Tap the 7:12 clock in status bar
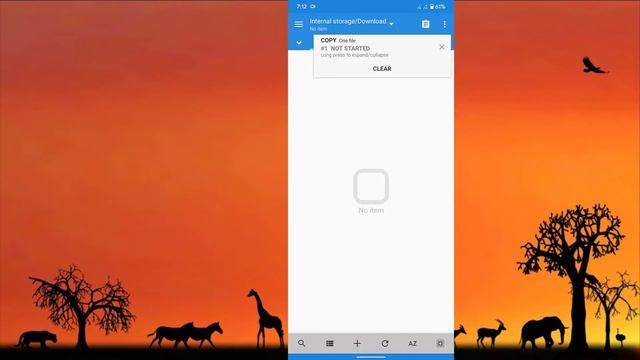Image resolution: width=640 pixels, height=360 pixels. click(302, 7)
